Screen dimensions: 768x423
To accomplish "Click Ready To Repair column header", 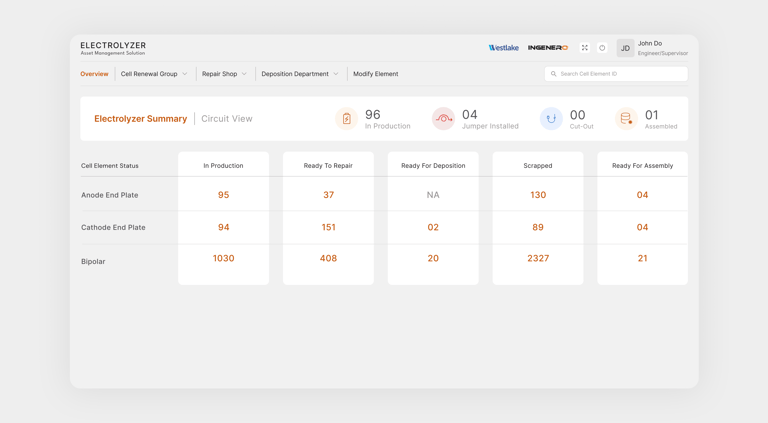I will click(328, 165).
